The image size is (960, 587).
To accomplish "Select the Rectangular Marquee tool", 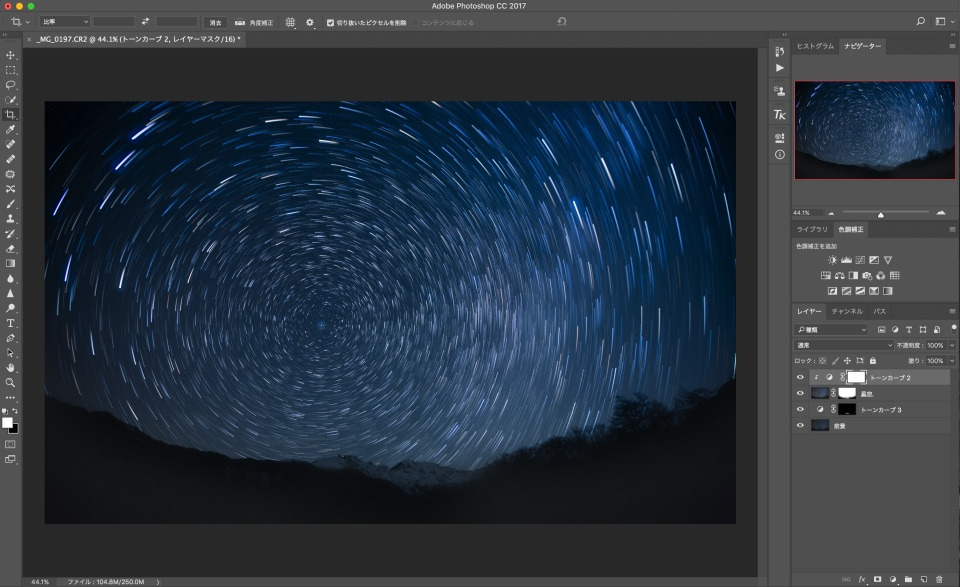I will click(x=10, y=70).
